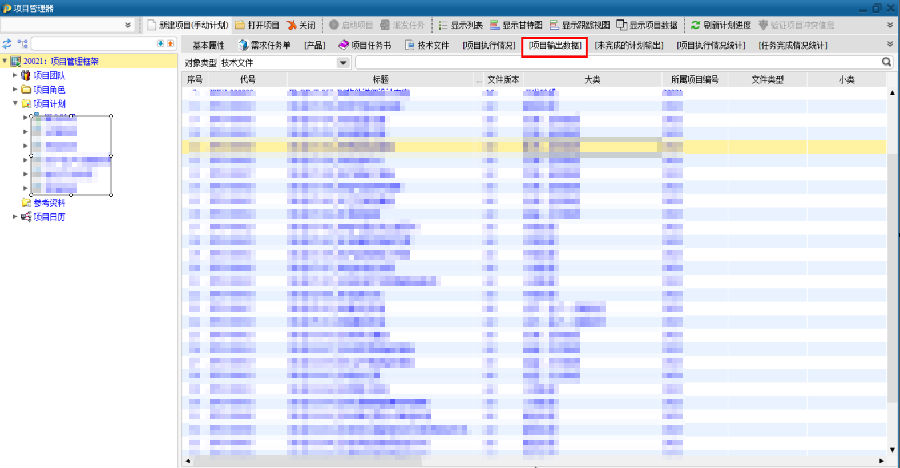Click the search magnifier icon in the filter bar
Viewport: 900px width, 468px height.
pos(886,62)
